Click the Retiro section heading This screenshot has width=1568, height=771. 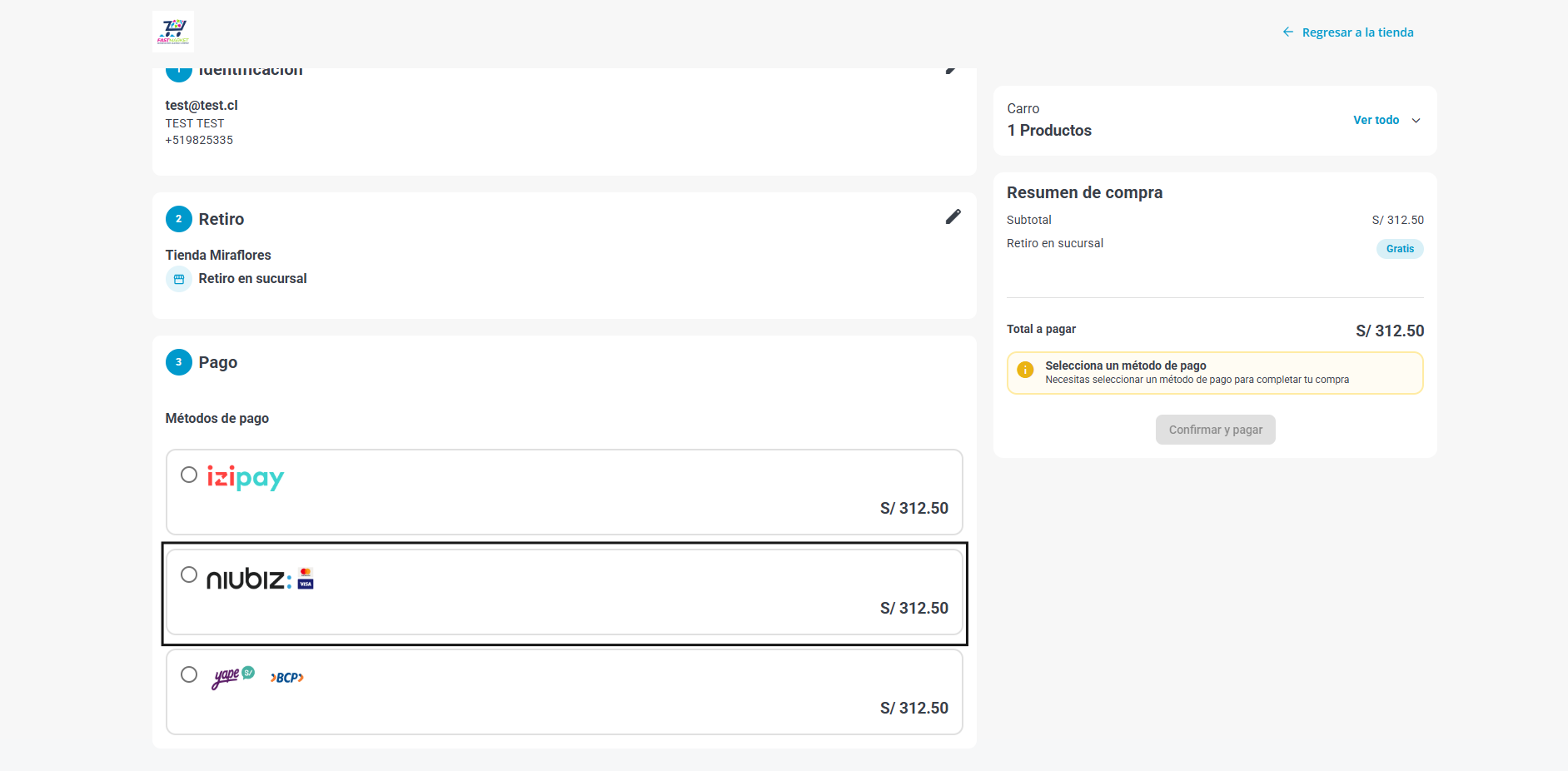(x=222, y=219)
